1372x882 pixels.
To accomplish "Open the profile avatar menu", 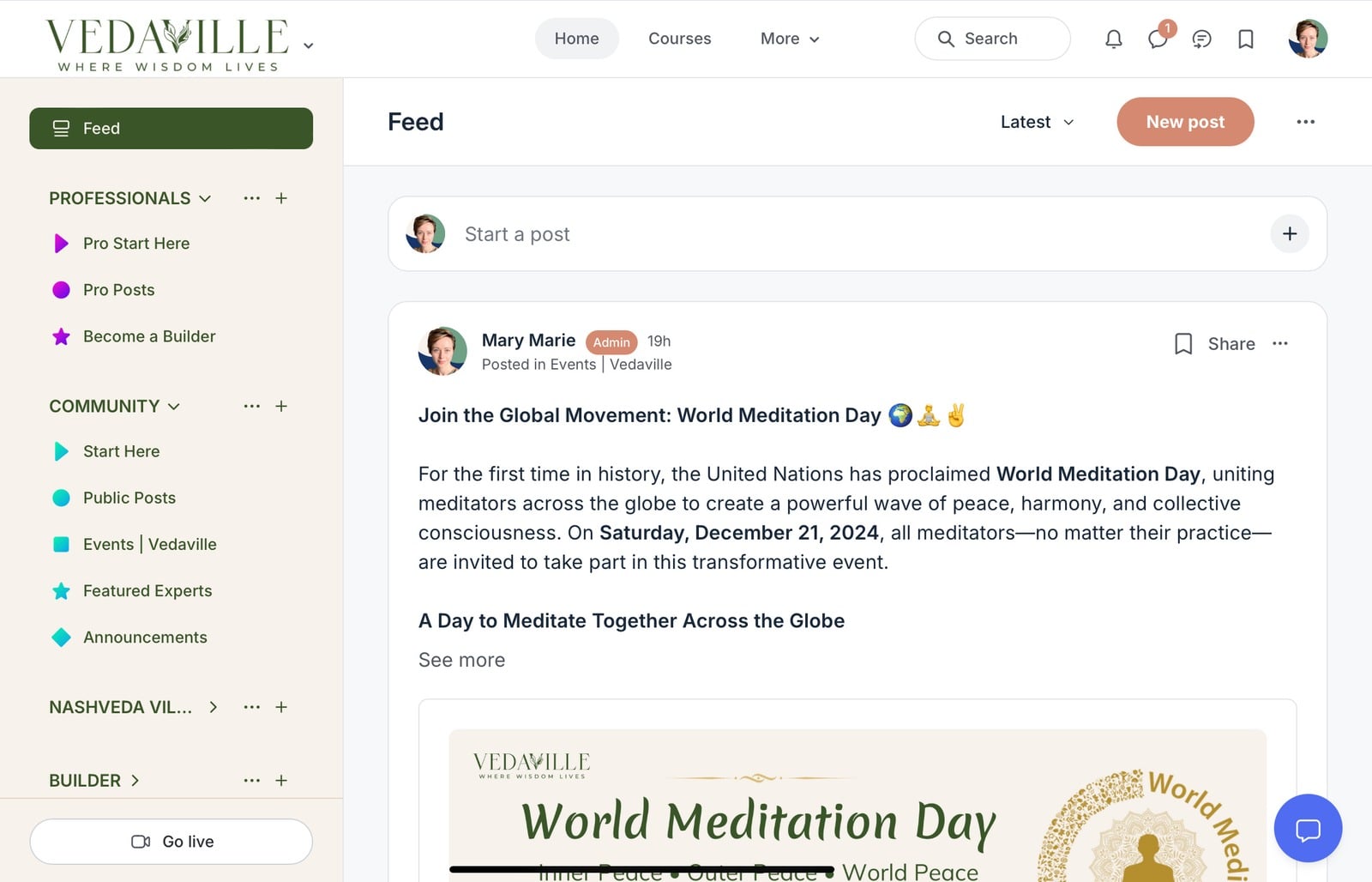I will point(1308,39).
